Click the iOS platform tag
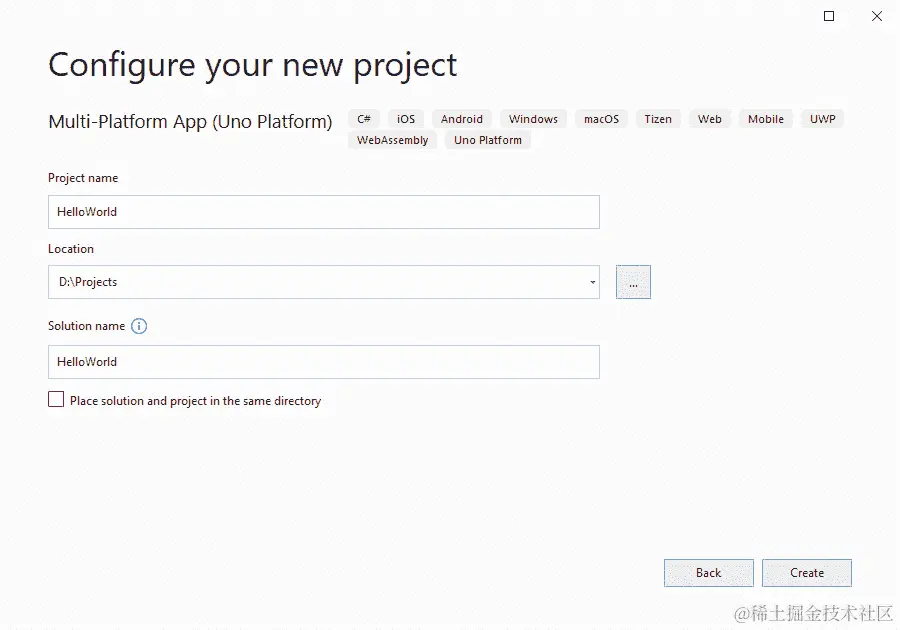900x630 pixels. point(406,119)
